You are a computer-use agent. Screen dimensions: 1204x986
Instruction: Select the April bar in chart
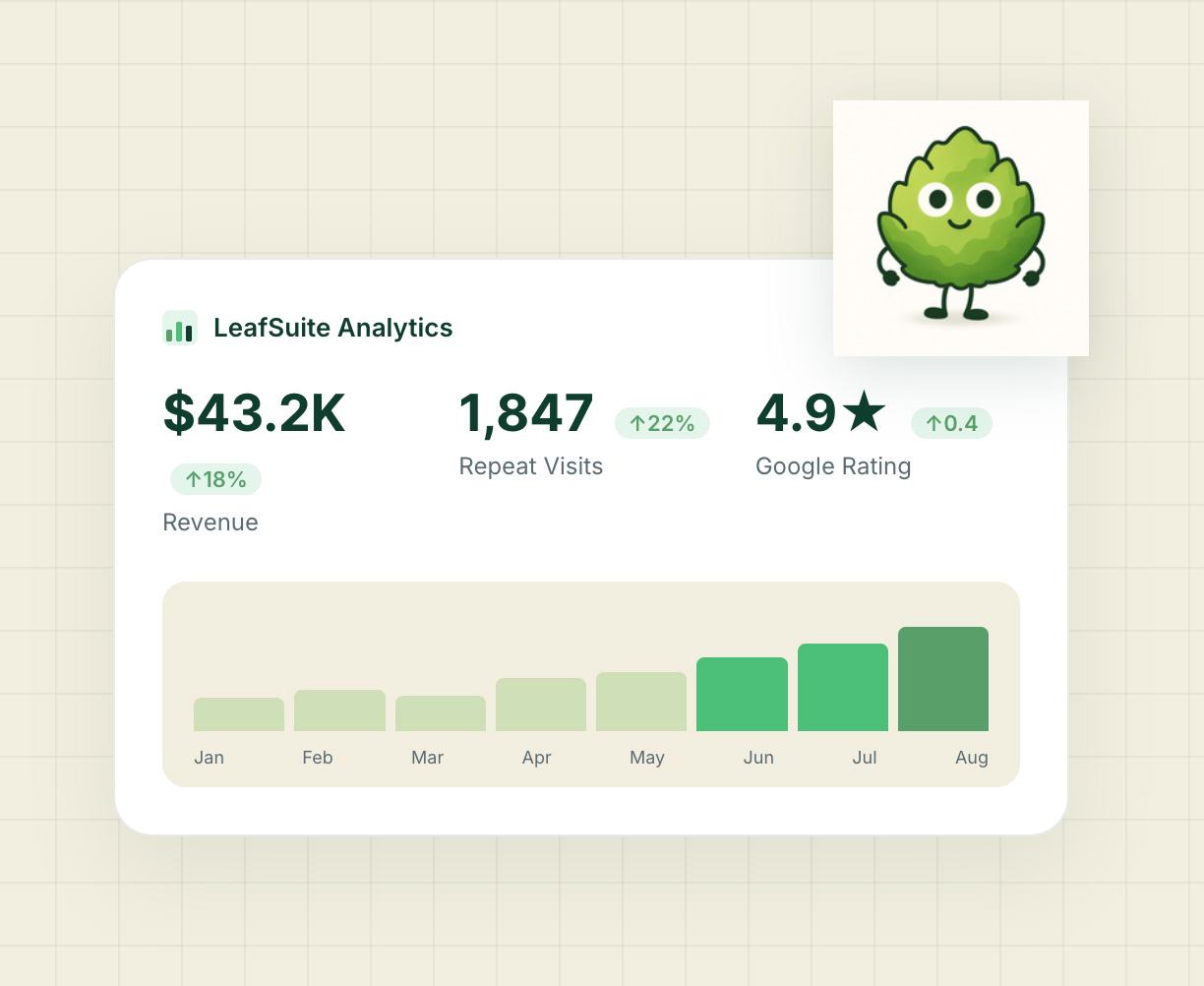pos(541,705)
